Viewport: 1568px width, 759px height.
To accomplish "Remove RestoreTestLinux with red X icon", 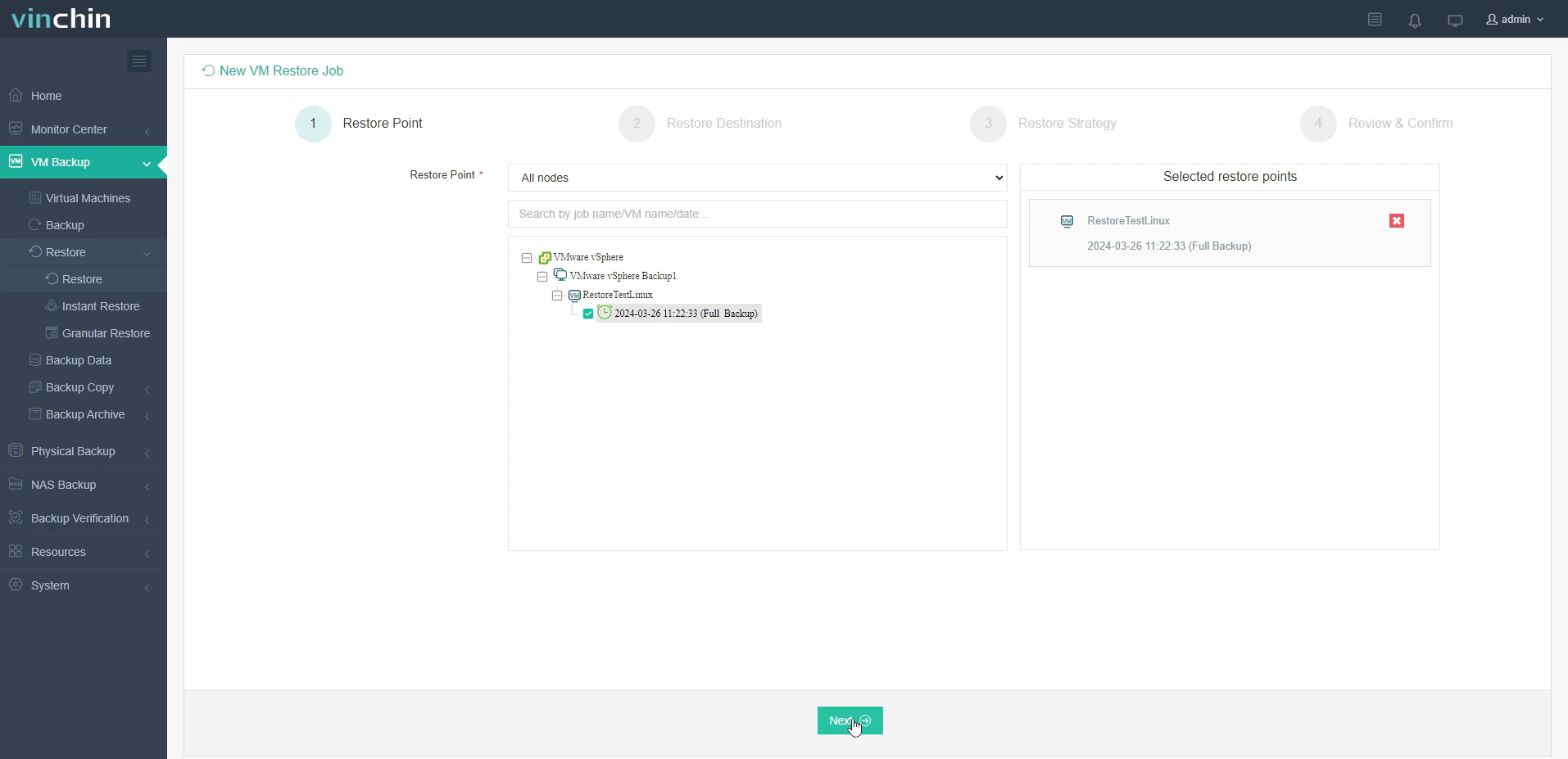I will pyautogui.click(x=1397, y=221).
